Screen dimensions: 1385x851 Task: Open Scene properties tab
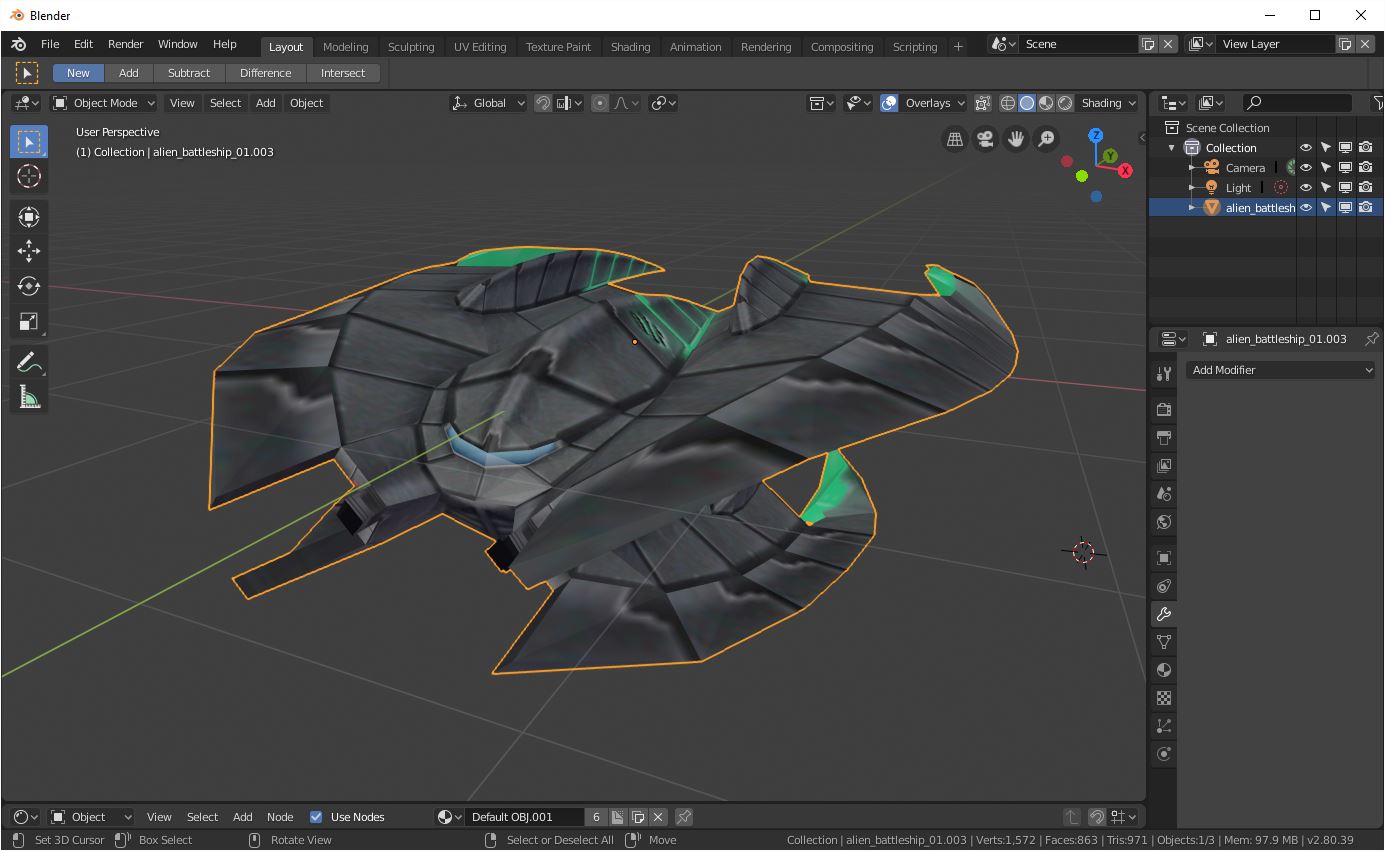click(x=1164, y=494)
